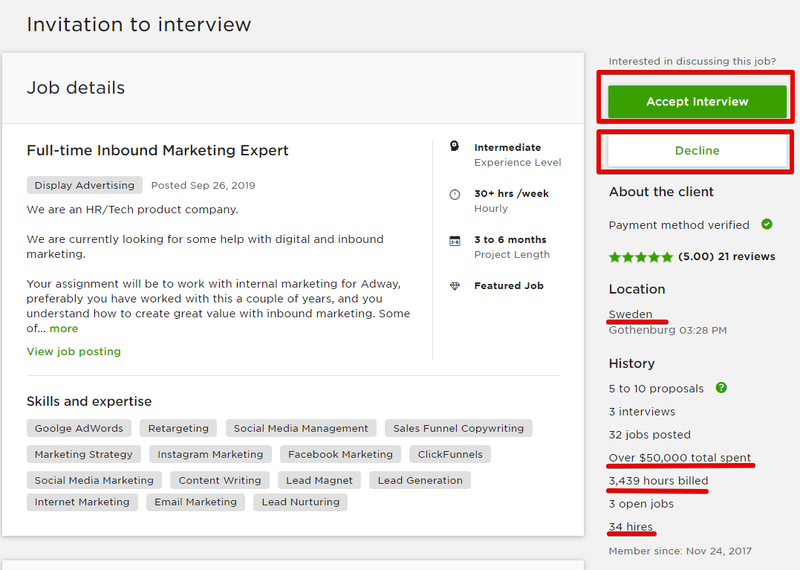Select the Retargeting skill tag
The image size is (800, 570).
coord(178,428)
